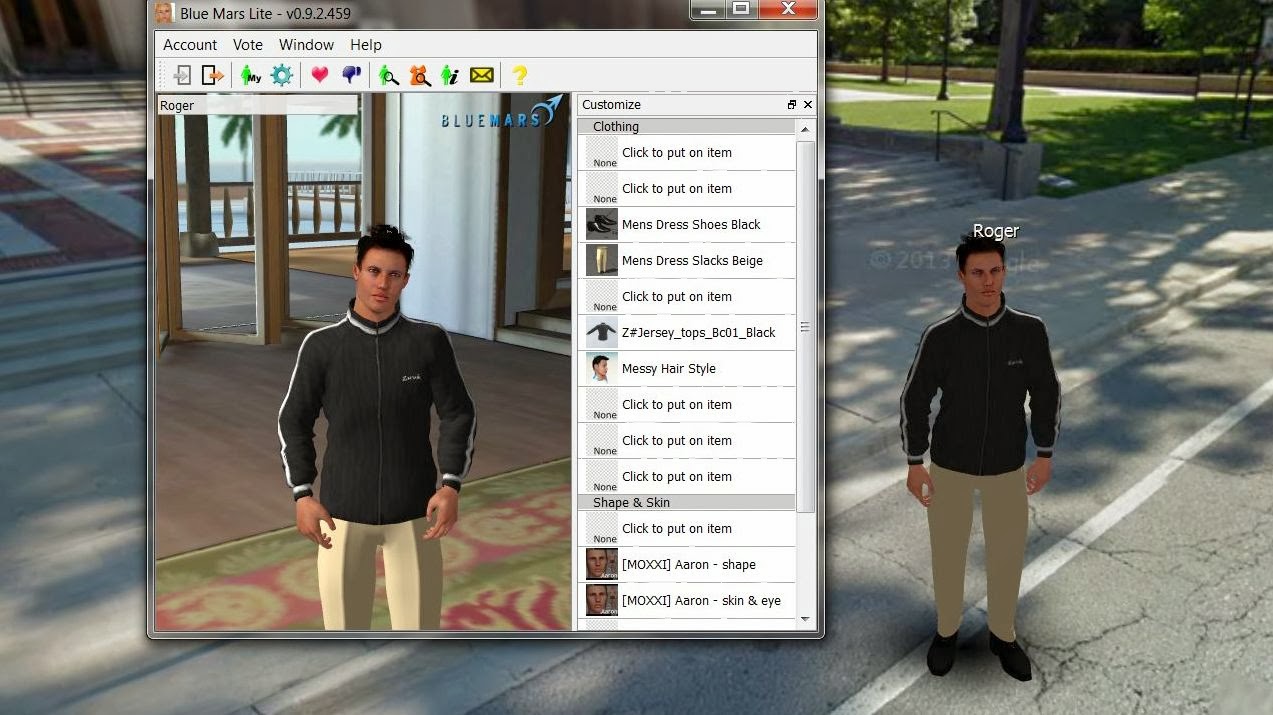
Task: Open the Vote menu
Action: tap(248, 45)
